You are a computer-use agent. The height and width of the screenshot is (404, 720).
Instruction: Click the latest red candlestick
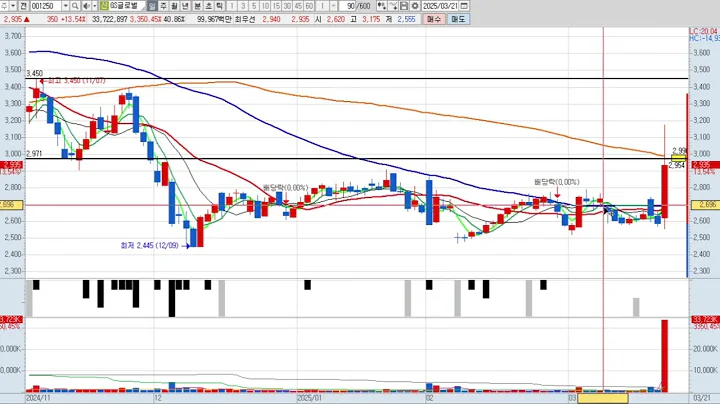(x=664, y=191)
